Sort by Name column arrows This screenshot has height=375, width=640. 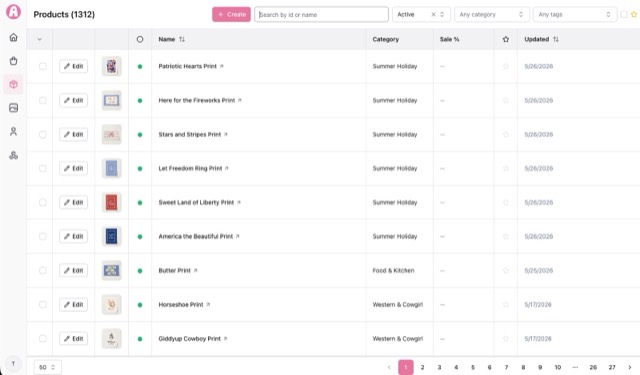(182, 40)
